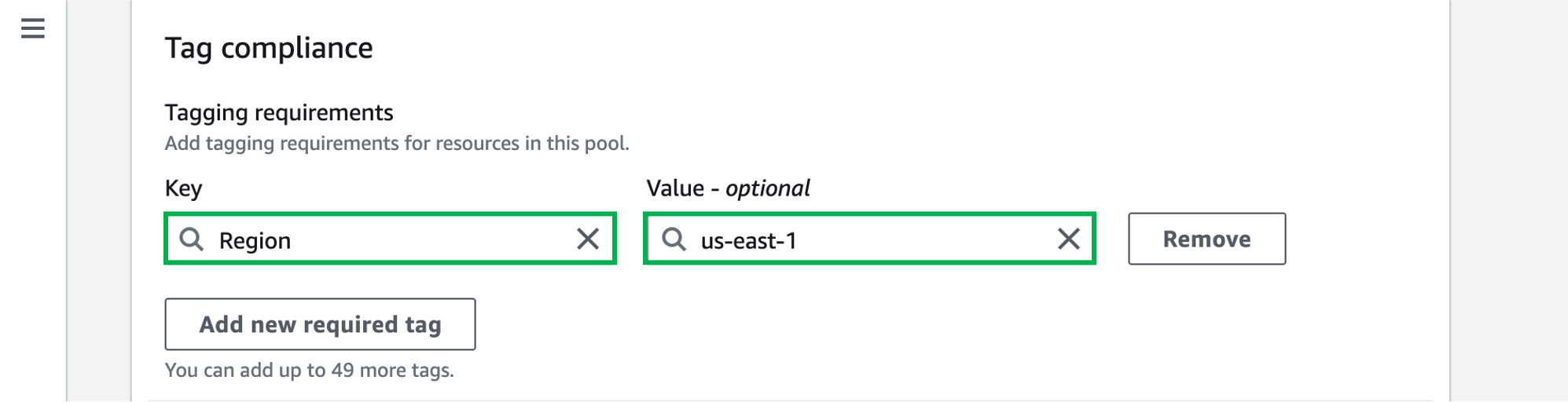Viewport: 1568px width, 402px height.
Task: Clear the Region key with X icon
Action: point(587,239)
